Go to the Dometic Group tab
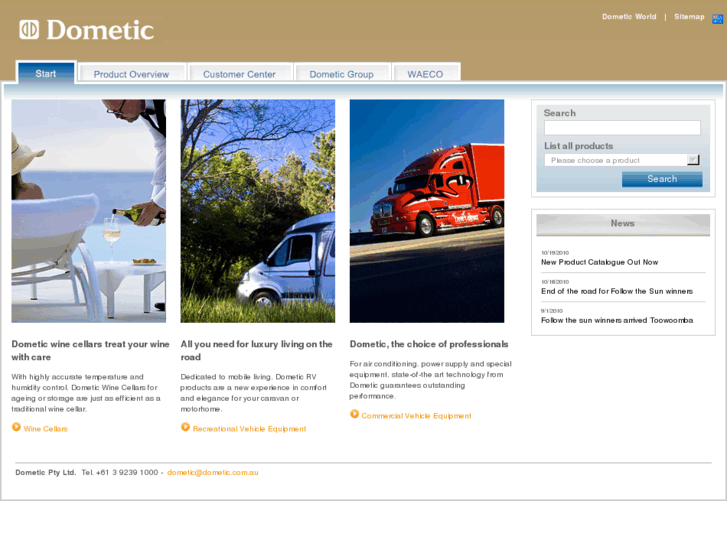This screenshot has height=545, width=727. (341, 74)
